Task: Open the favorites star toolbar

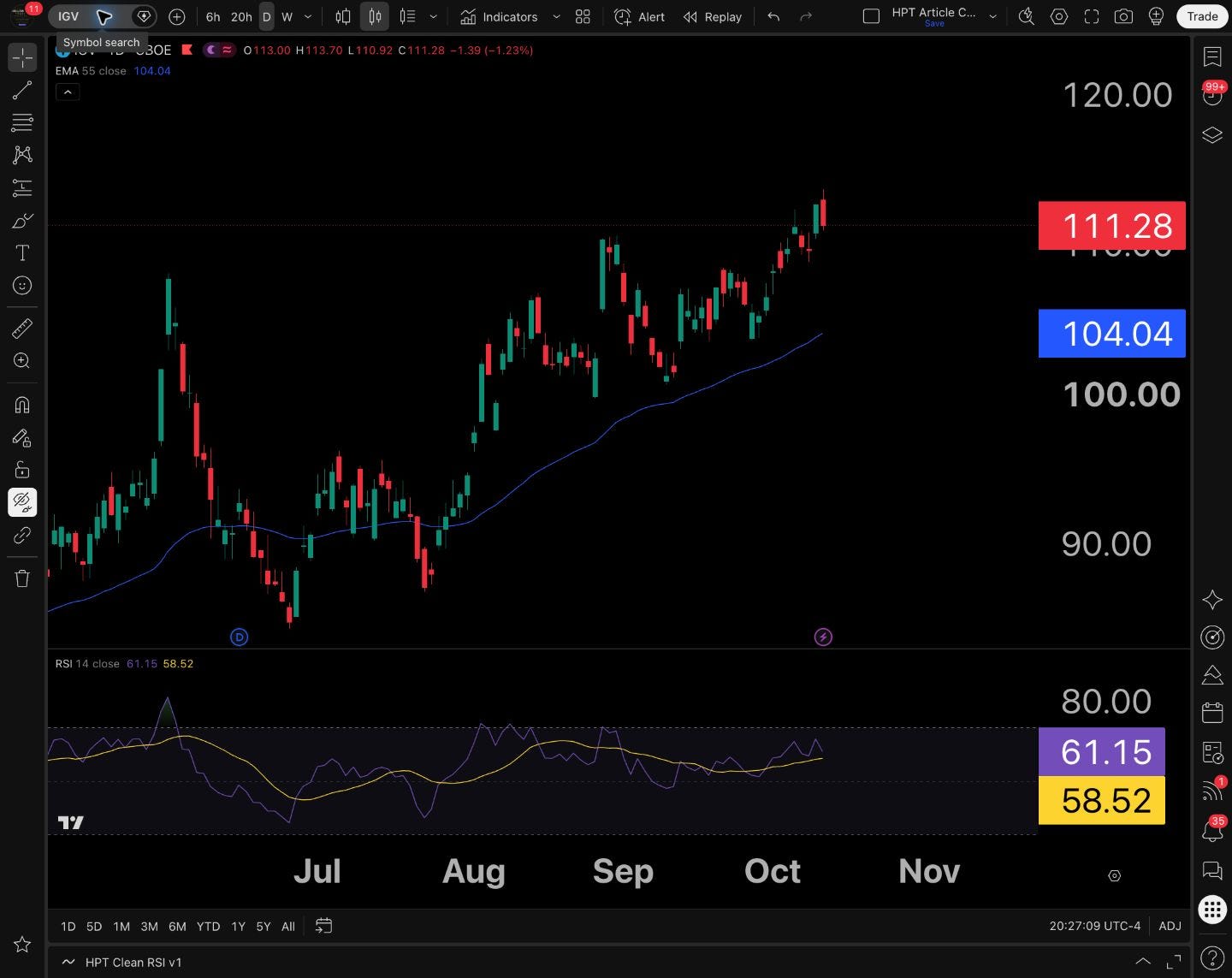Action: tap(22, 945)
